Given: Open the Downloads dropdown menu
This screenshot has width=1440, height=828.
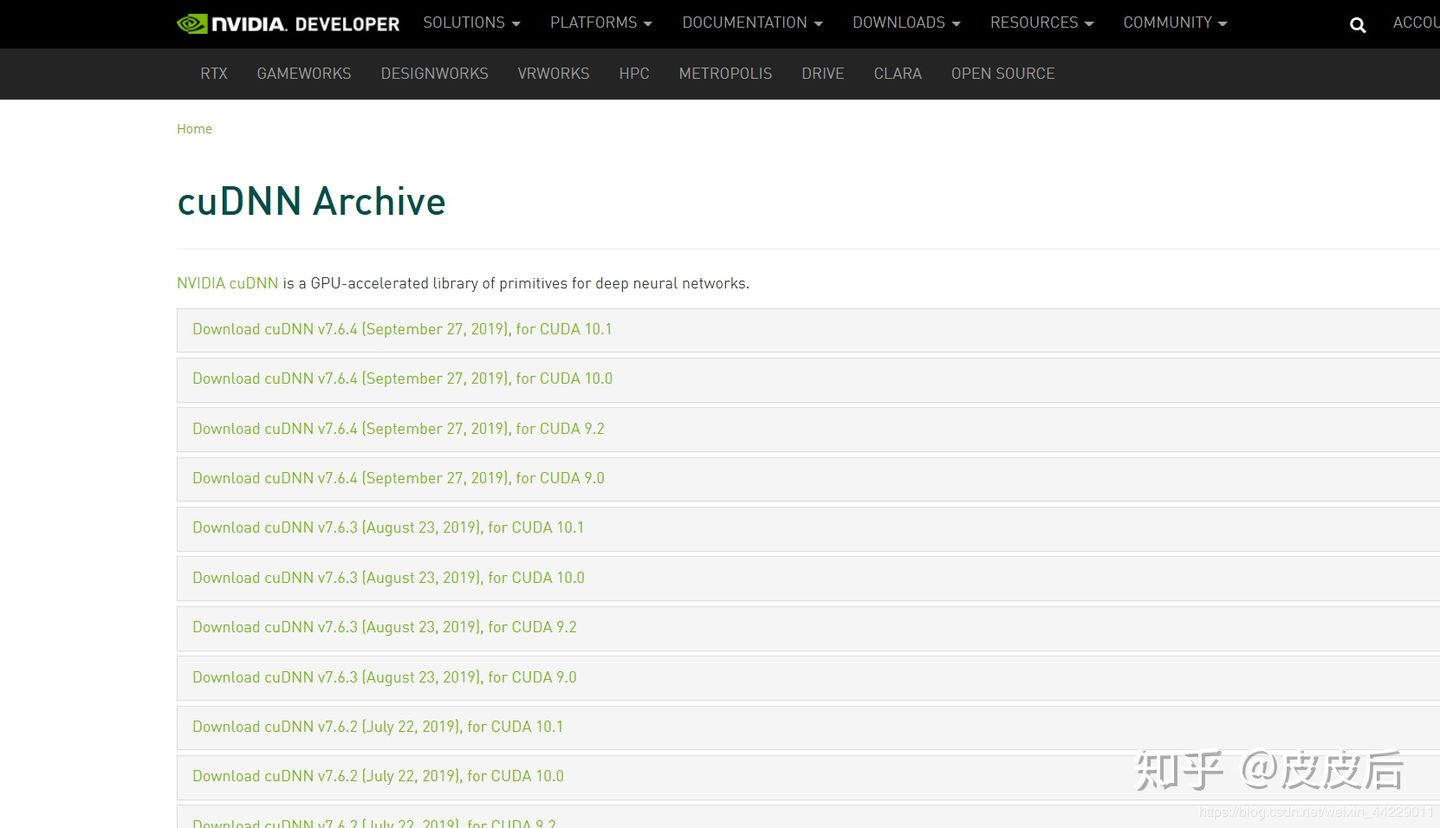Looking at the screenshot, I should [x=905, y=23].
